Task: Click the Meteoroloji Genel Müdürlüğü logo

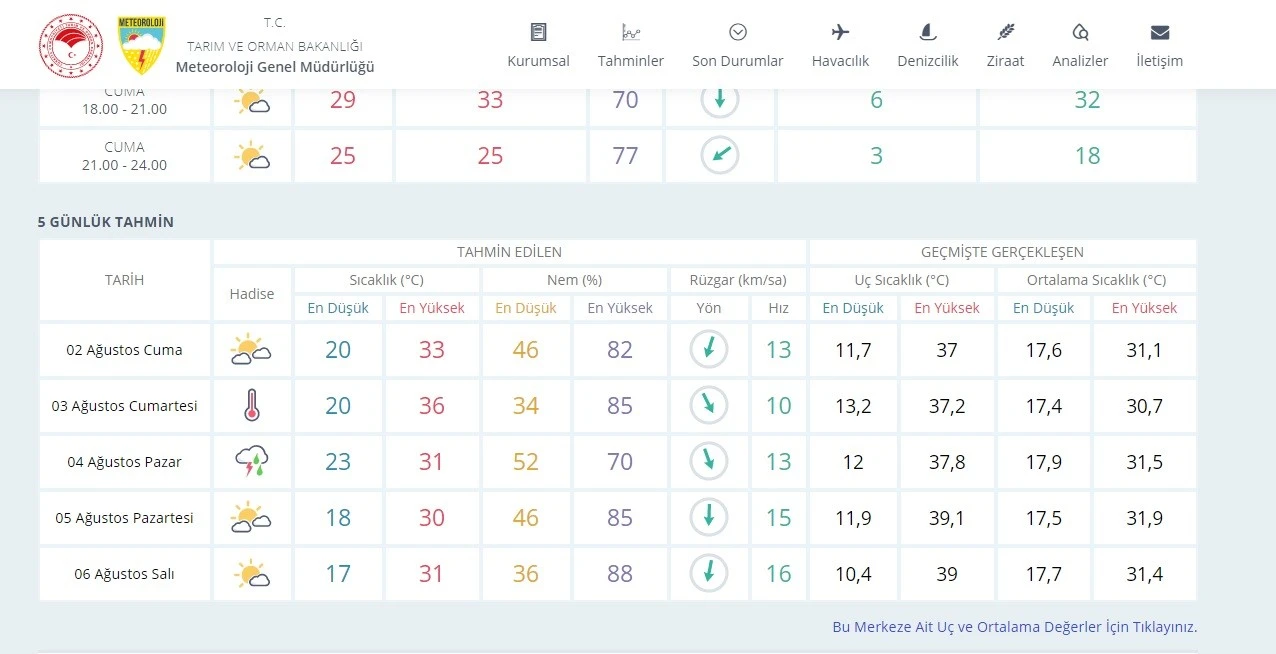Action: [x=141, y=45]
